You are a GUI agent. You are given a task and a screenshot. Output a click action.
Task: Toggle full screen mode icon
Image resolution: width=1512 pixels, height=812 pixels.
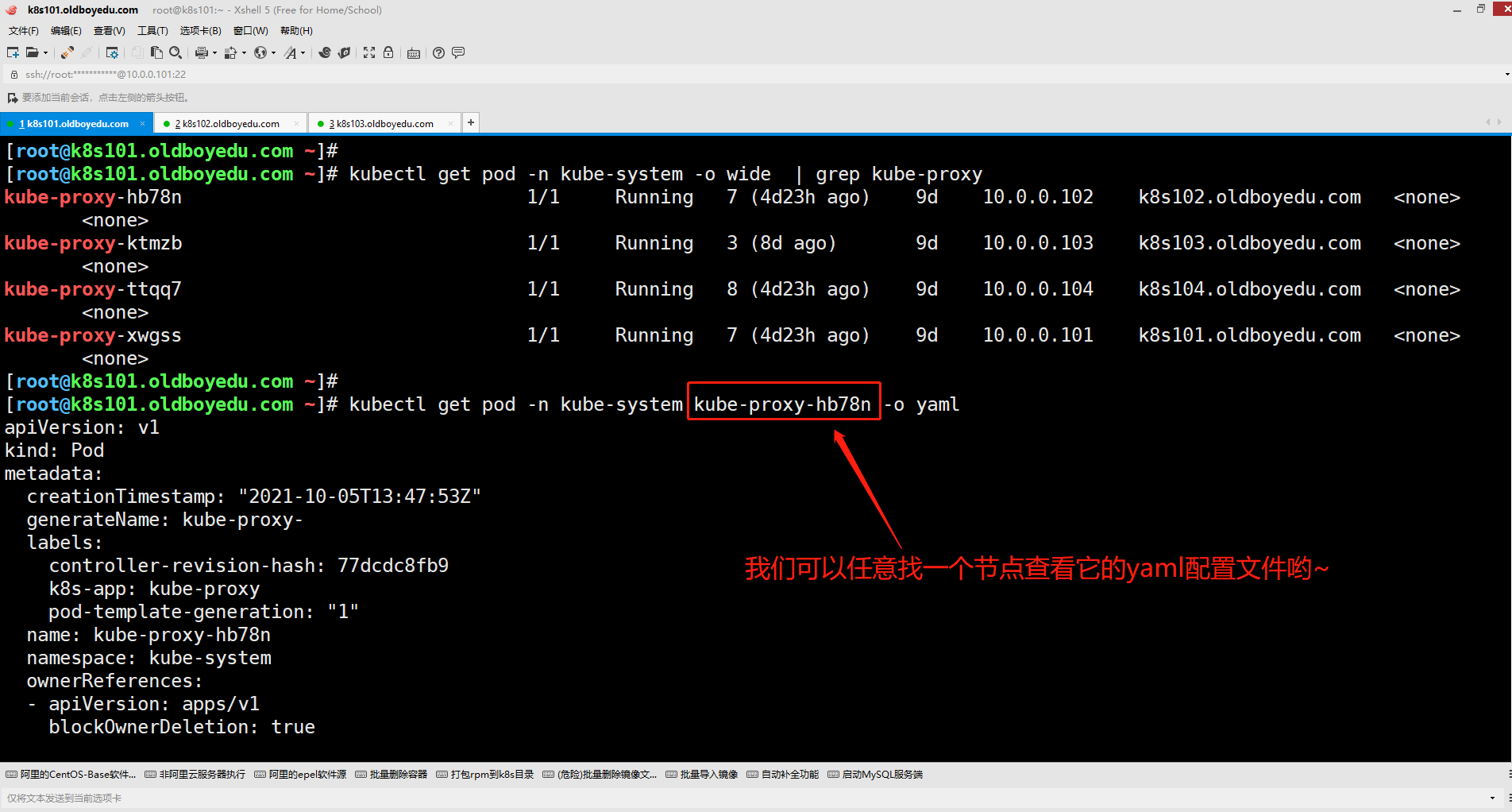click(369, 52)
